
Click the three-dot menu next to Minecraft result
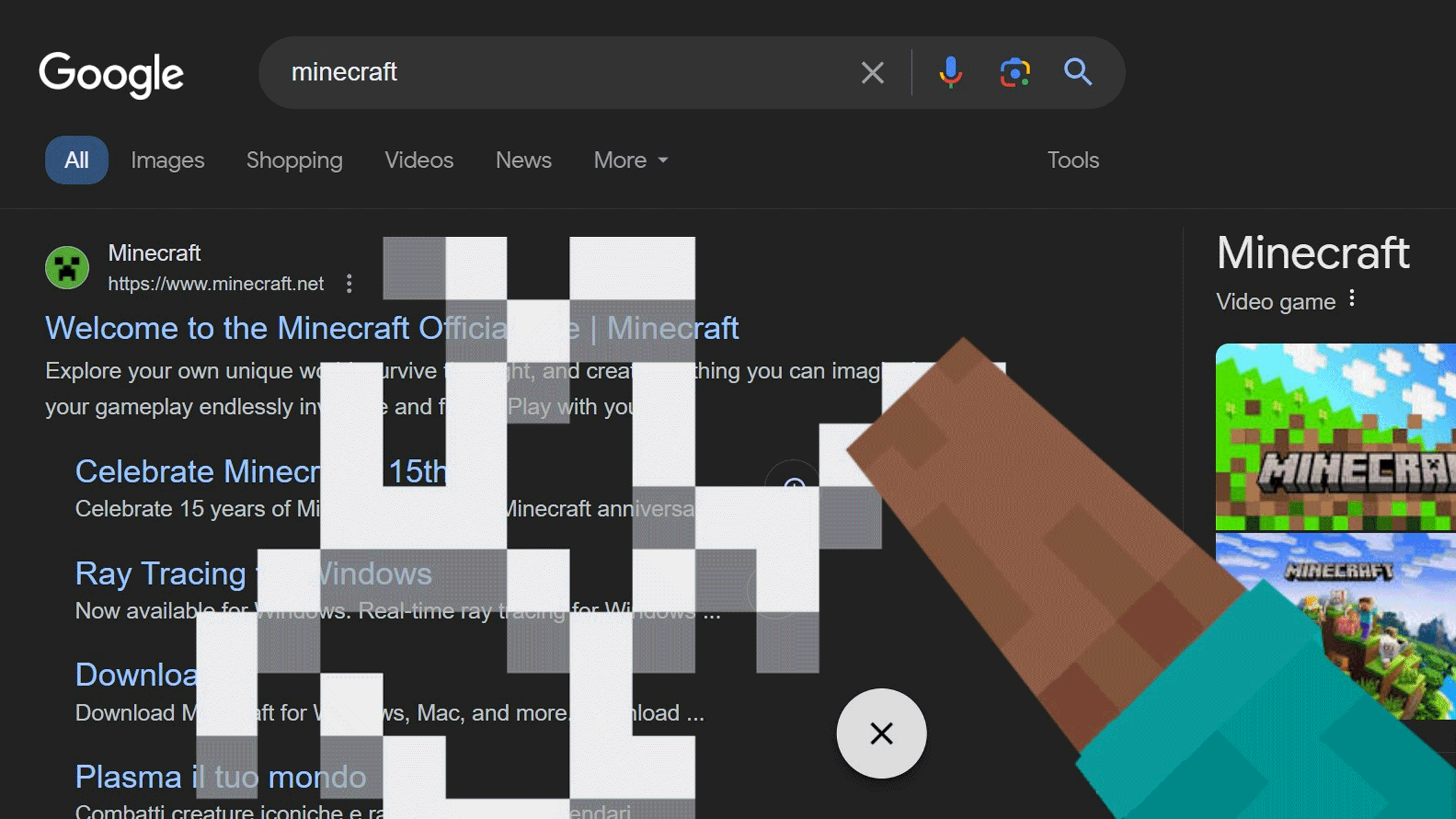[x=350, y=284]
